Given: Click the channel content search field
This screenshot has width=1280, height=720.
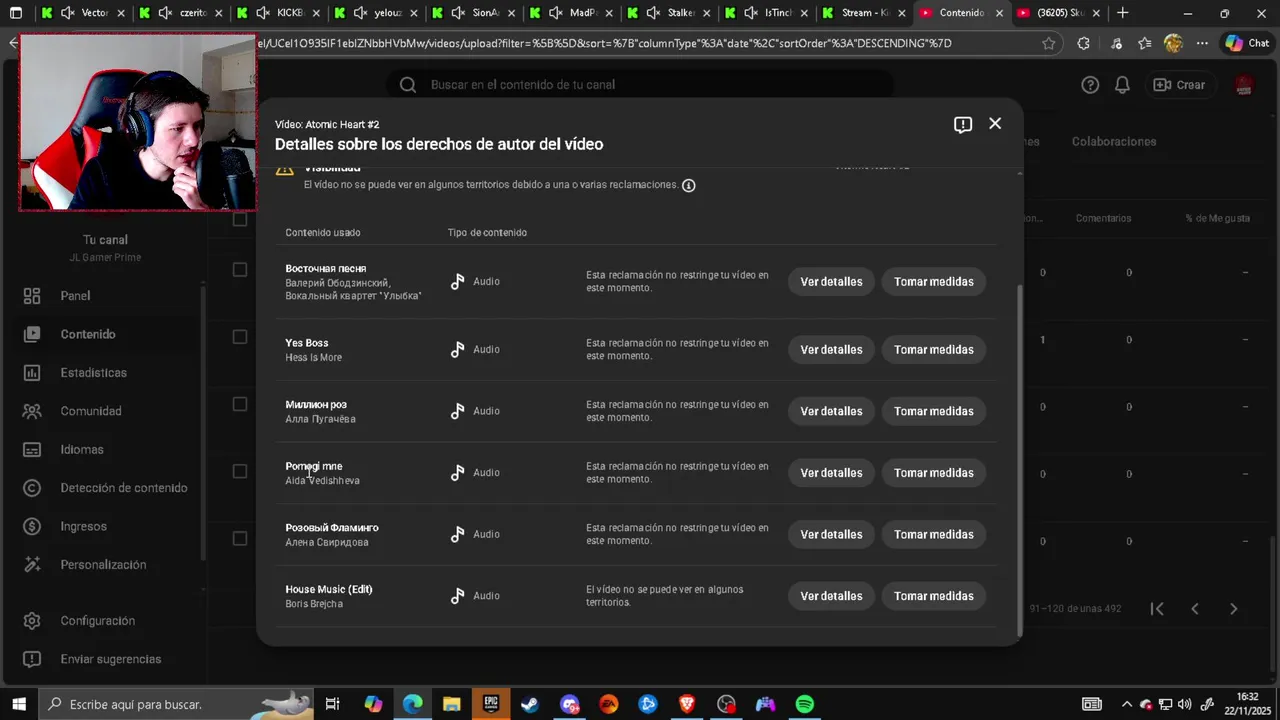Looking at the screenshot, I should coord(640,85).
